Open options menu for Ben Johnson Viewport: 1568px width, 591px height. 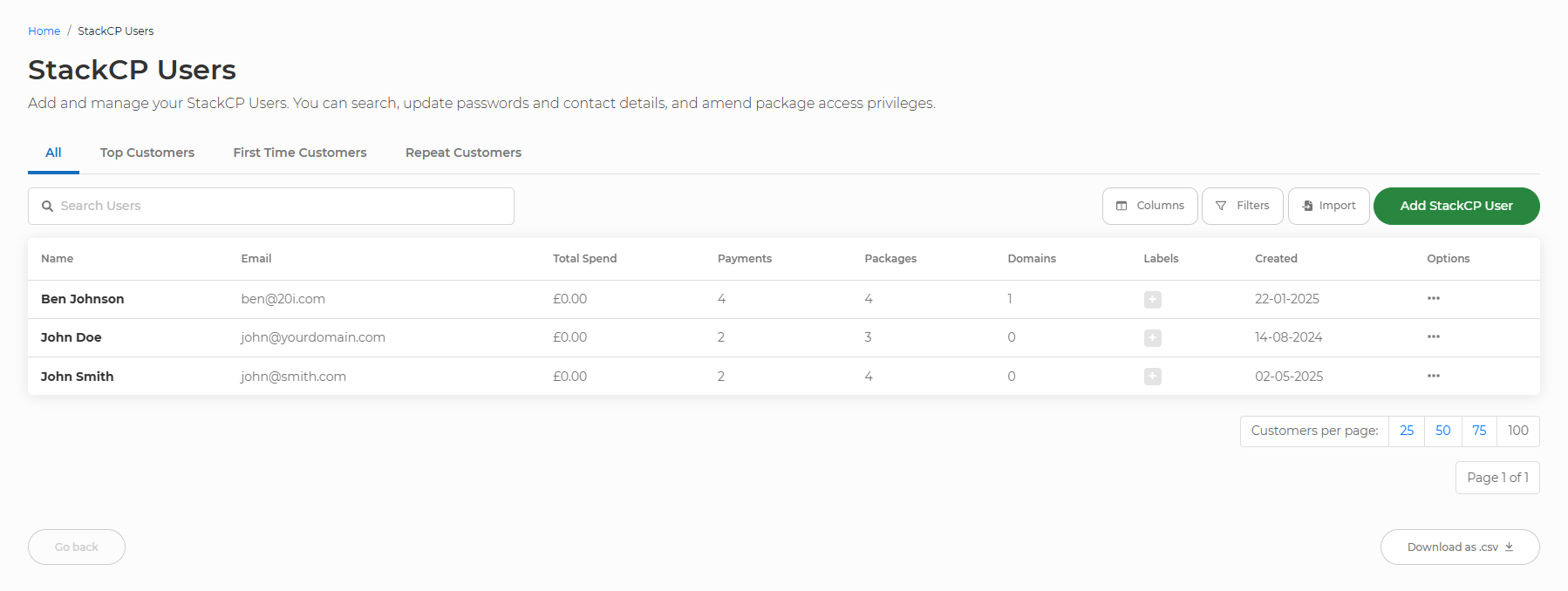coord(1433,298)
